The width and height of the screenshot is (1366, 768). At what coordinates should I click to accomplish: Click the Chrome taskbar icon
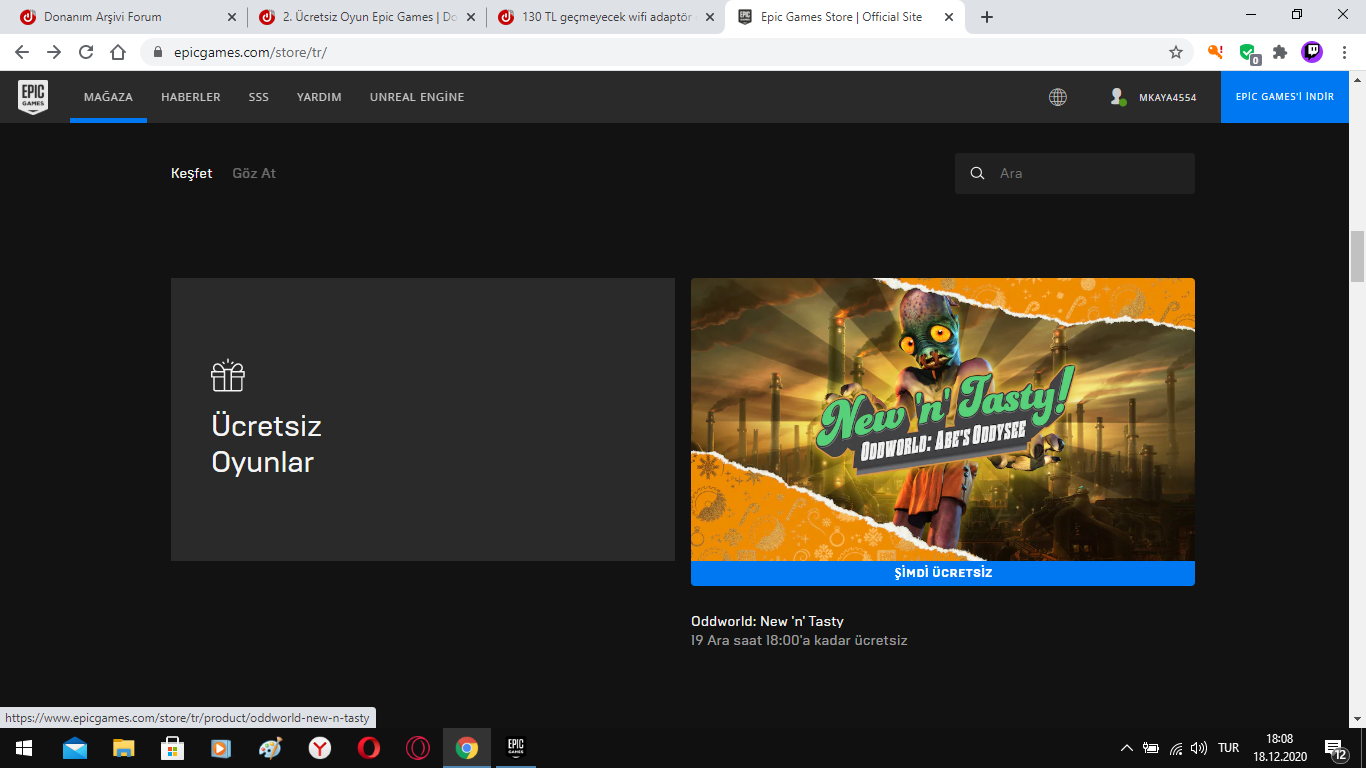click(467, 748)
